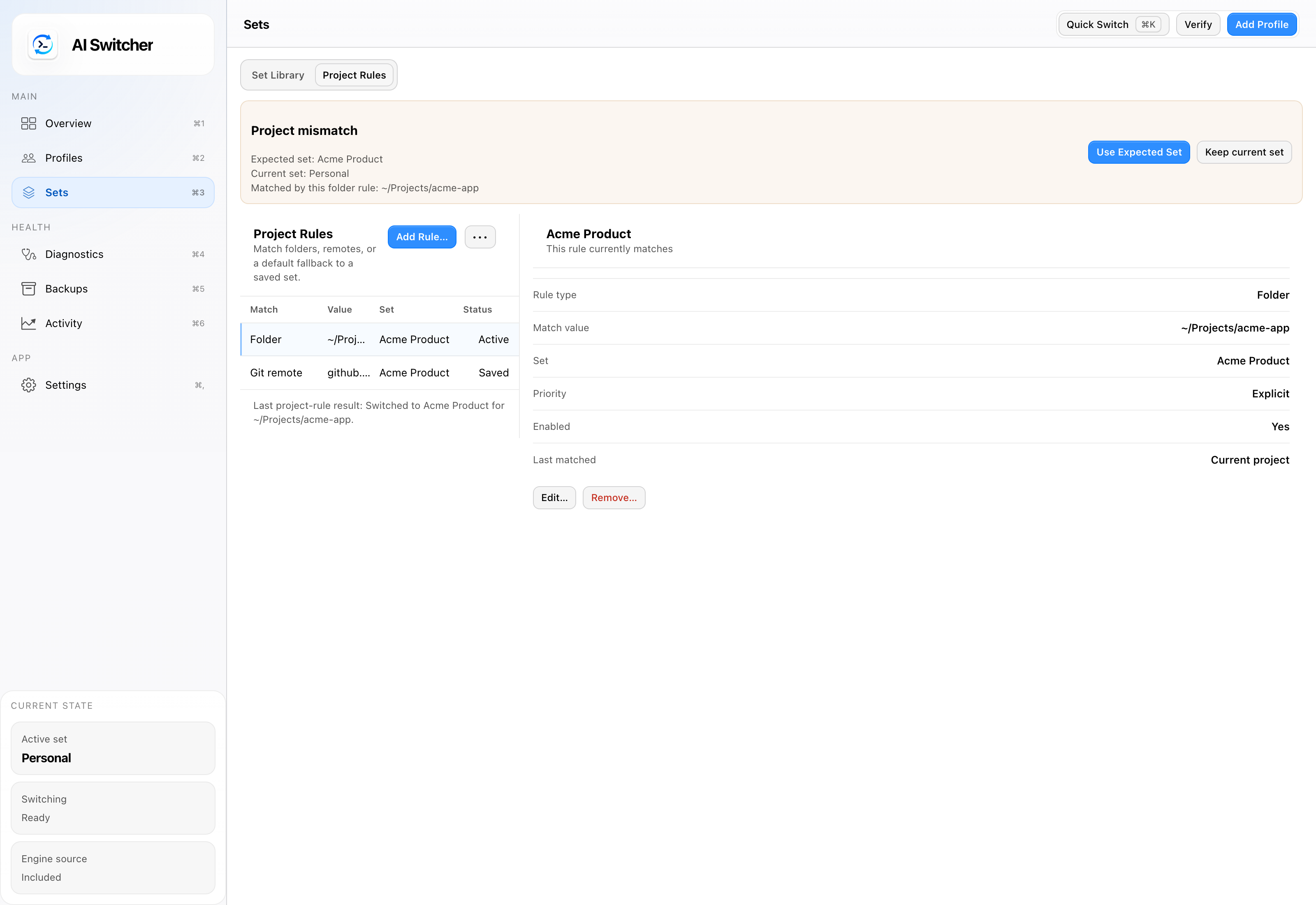Screen dimensions: 1316x905
Task: Open the three-dots more options menu
Action: (480, 237)
